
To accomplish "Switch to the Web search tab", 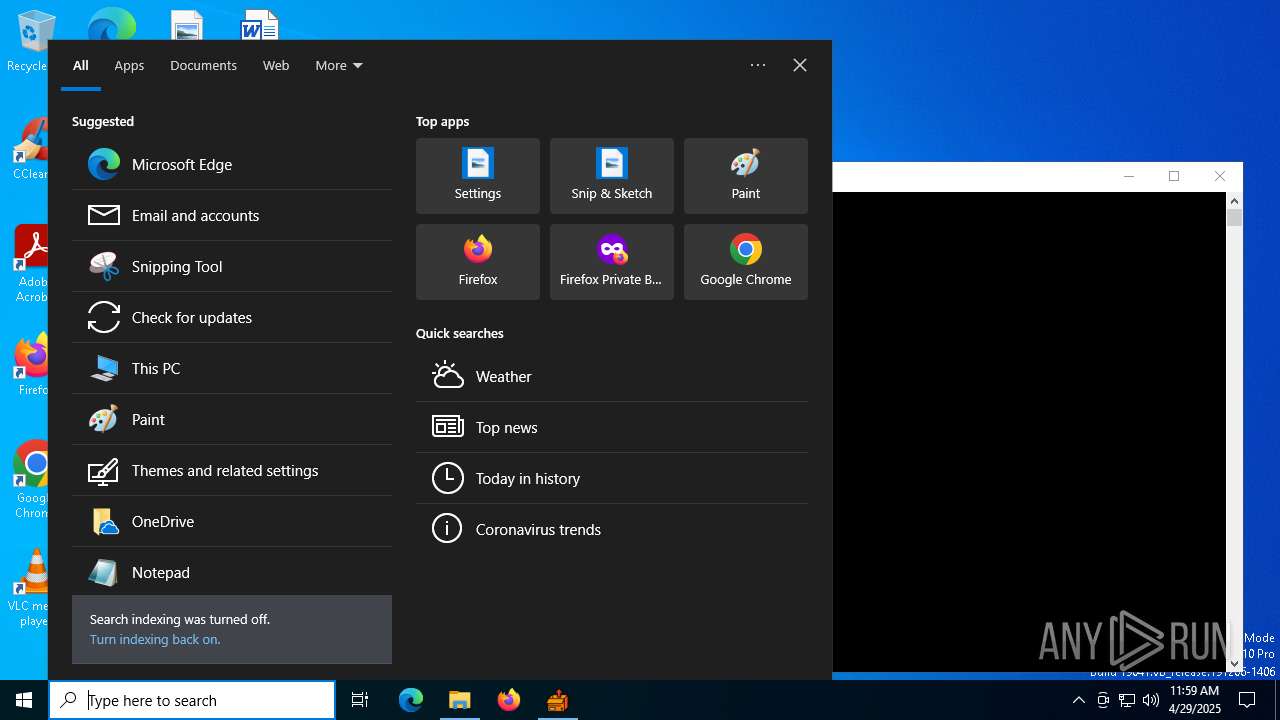I will coord(276,65).
